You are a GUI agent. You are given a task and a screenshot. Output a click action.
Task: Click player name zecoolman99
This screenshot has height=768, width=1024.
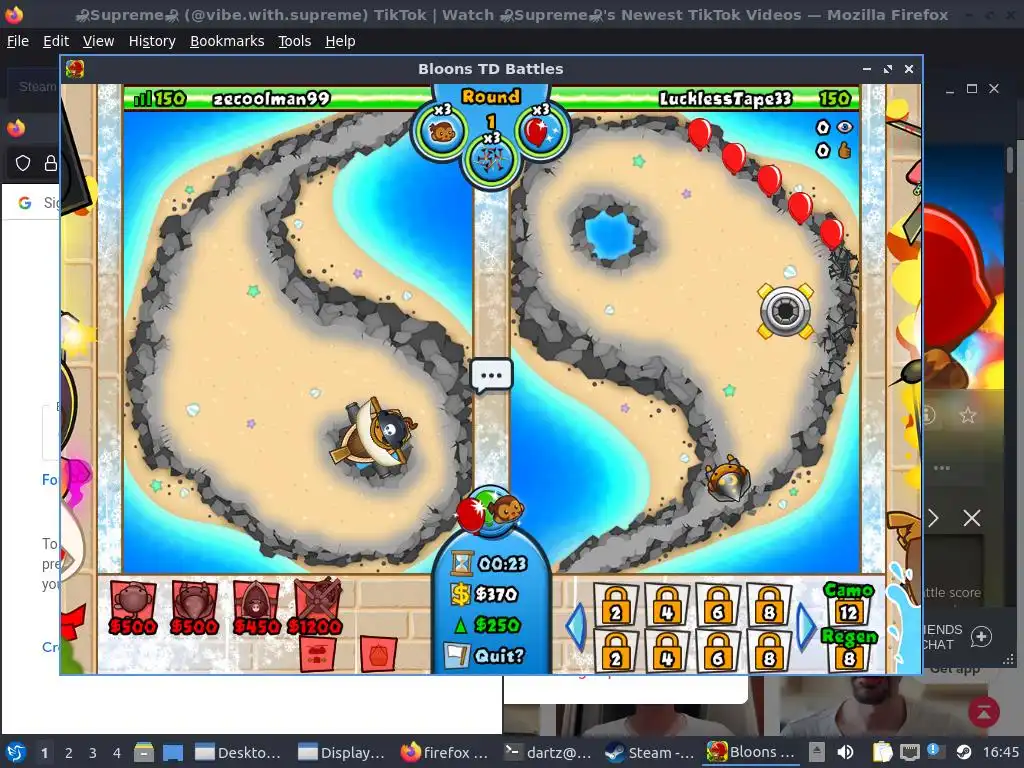click(x=271, y=99)
